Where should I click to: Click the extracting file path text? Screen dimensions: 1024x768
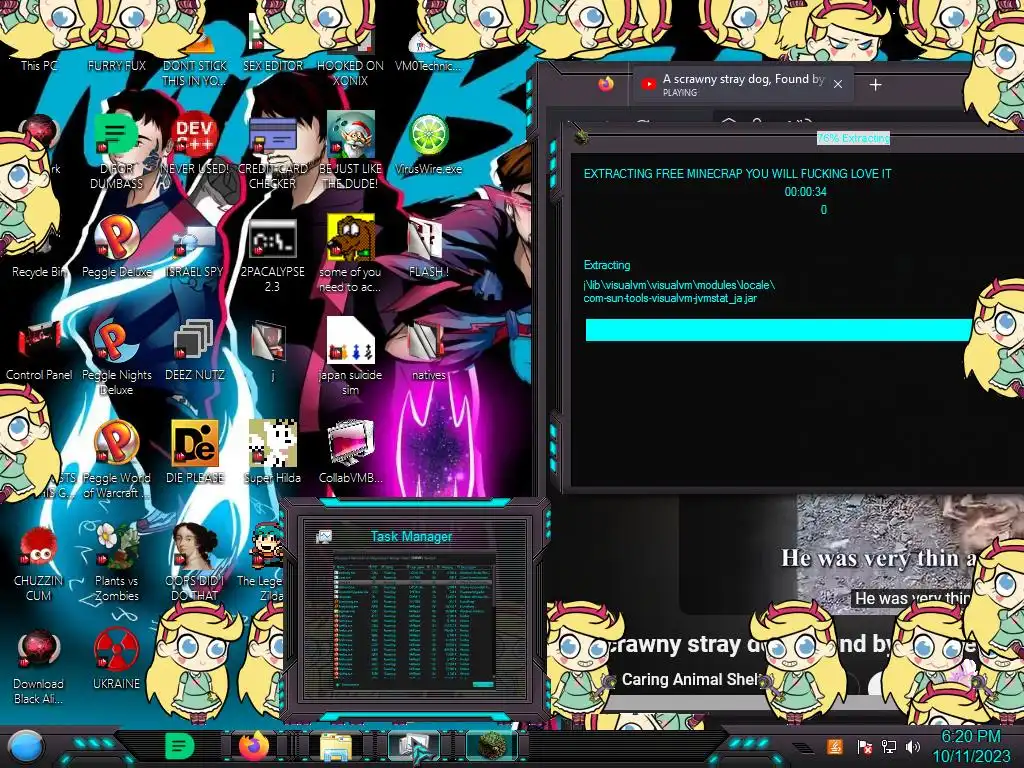(x=679, y=291)
